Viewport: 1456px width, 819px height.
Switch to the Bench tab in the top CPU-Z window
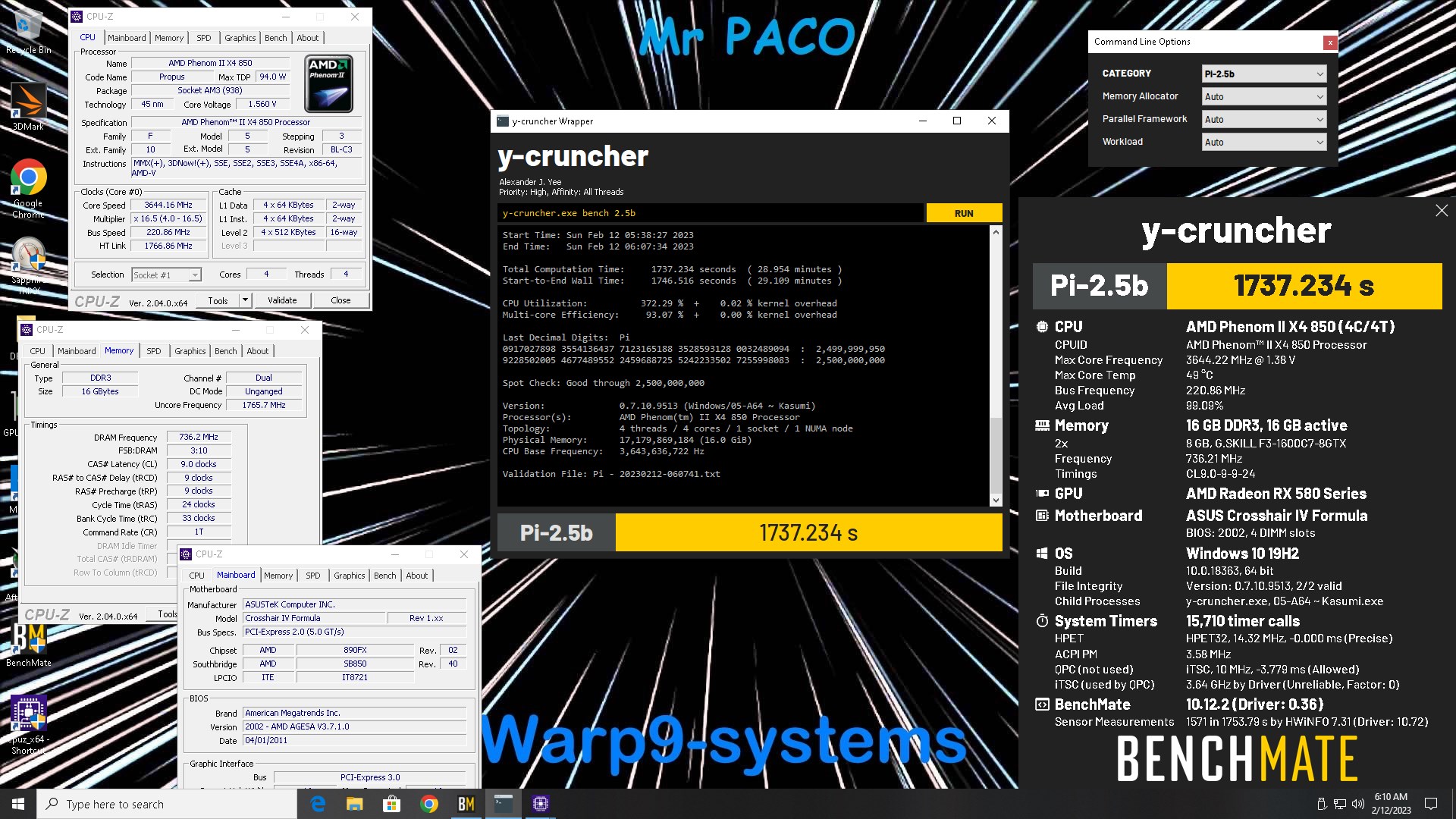(276, 38)
